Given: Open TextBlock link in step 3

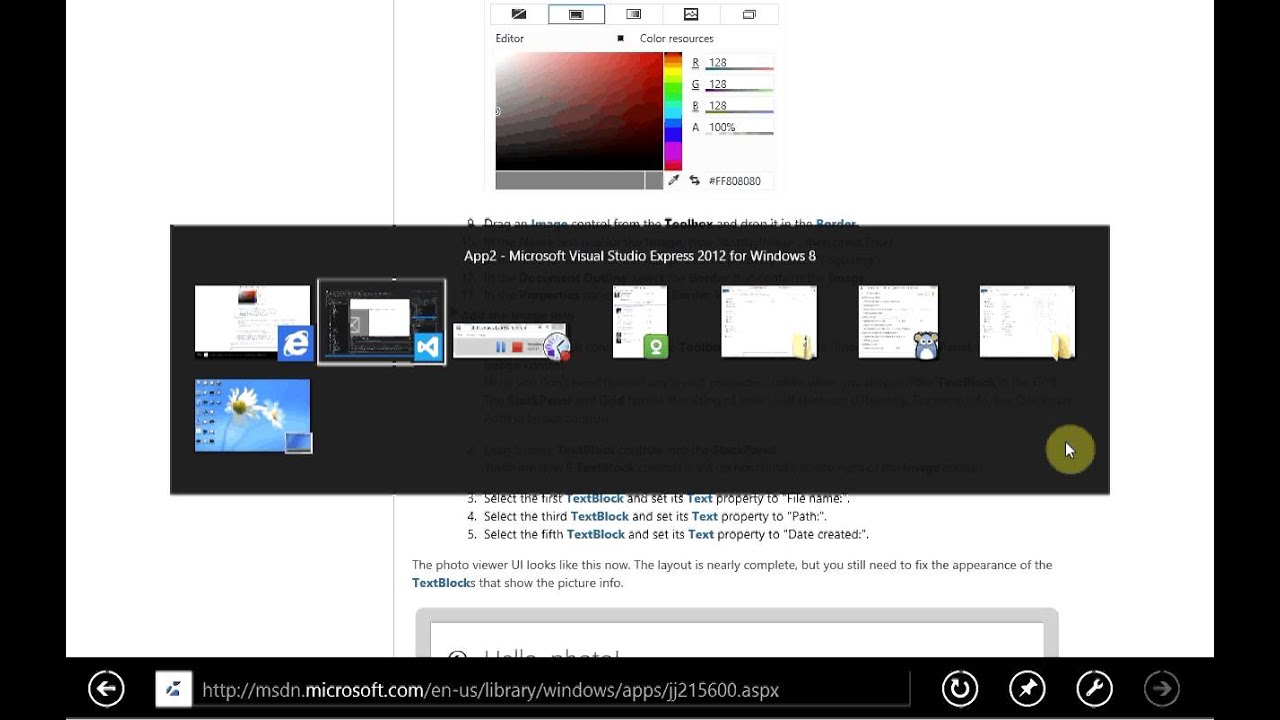Looking at the screenshot, I should click(595, 498).
